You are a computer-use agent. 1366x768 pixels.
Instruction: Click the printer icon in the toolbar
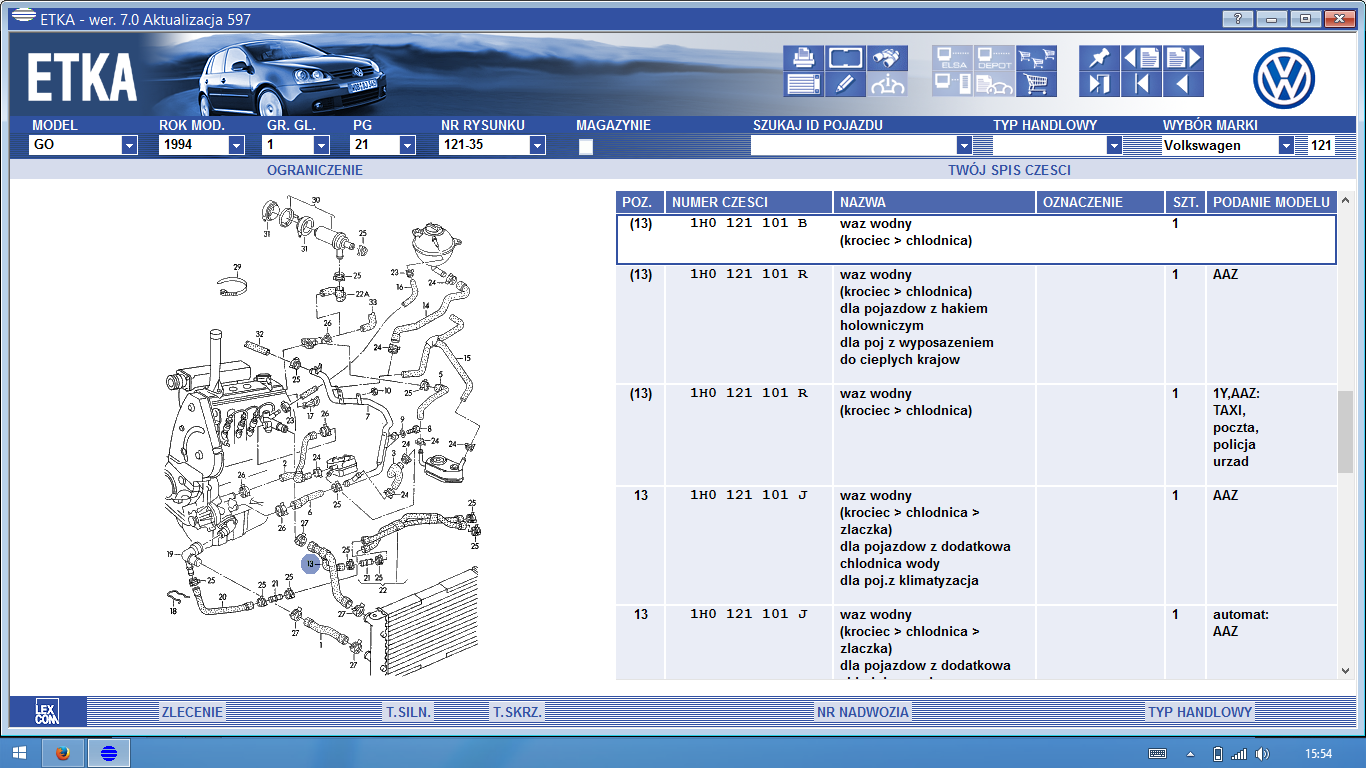click(x=803, y=58)
